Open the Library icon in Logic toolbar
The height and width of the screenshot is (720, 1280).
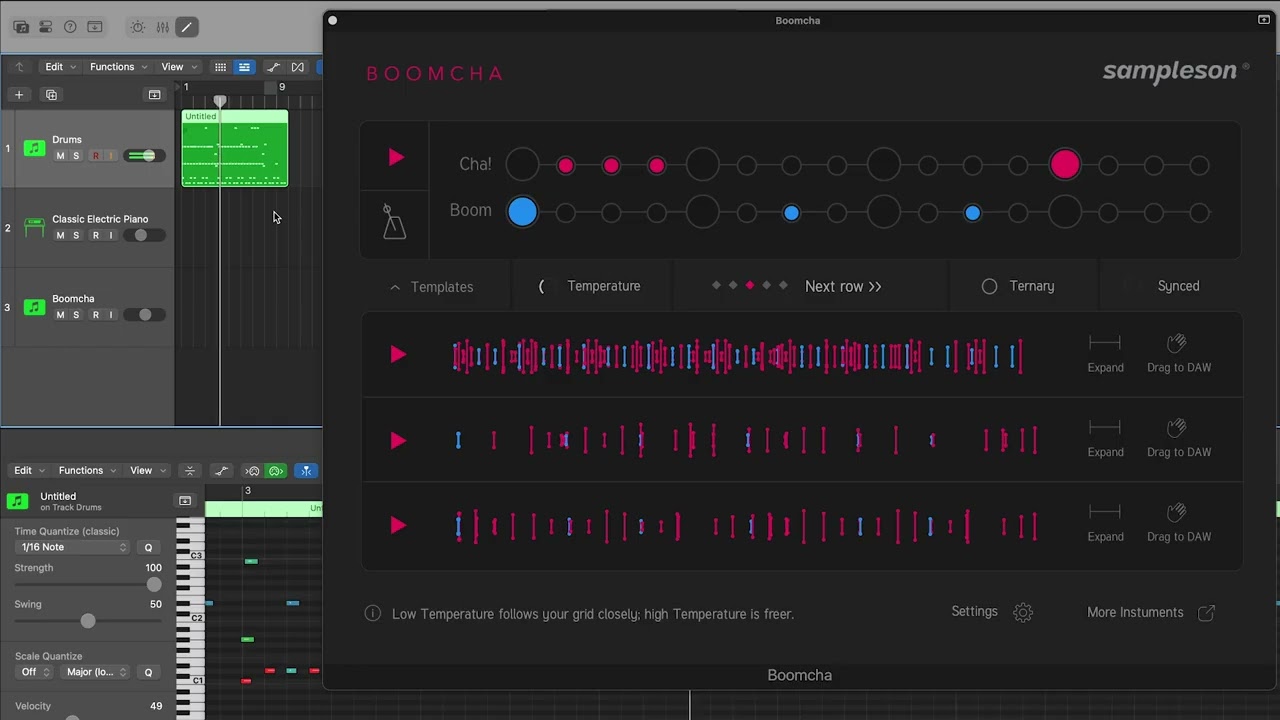pyautogui.click(x=21, y=27)
